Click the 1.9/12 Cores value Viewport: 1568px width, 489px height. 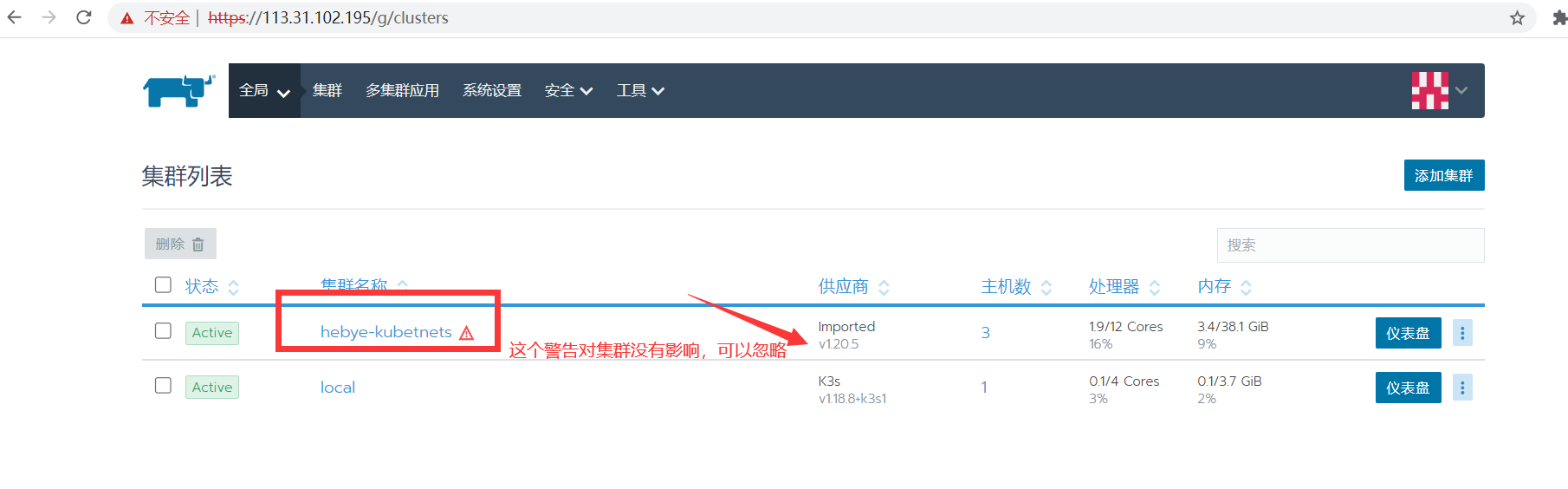(x=1126, y=327)
